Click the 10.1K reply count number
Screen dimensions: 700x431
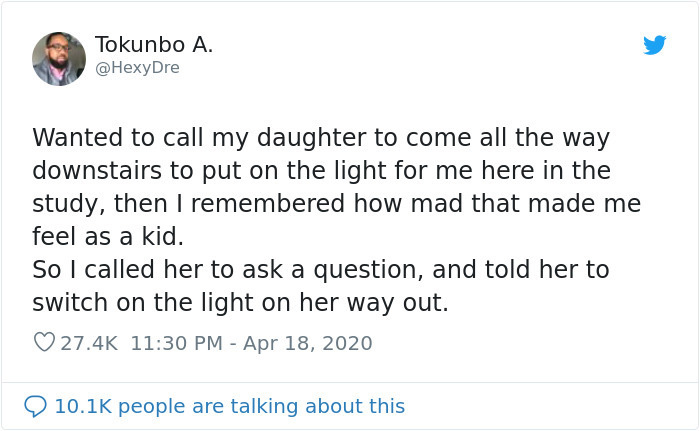click(x=82, y=406)
